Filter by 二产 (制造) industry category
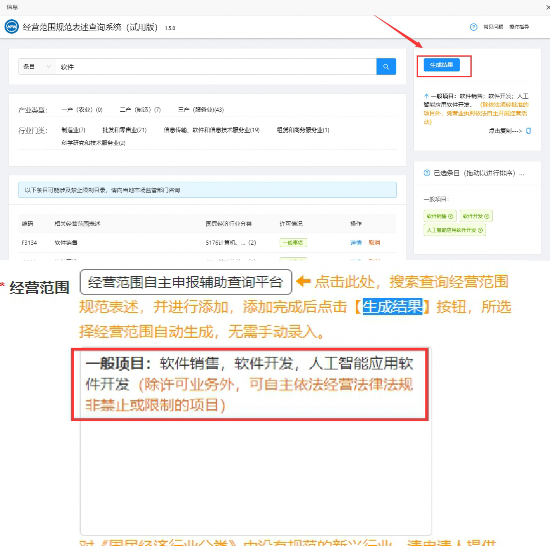The height and width of the screenshot is (546, 550). pyautogui.click(x=140, y=110)
